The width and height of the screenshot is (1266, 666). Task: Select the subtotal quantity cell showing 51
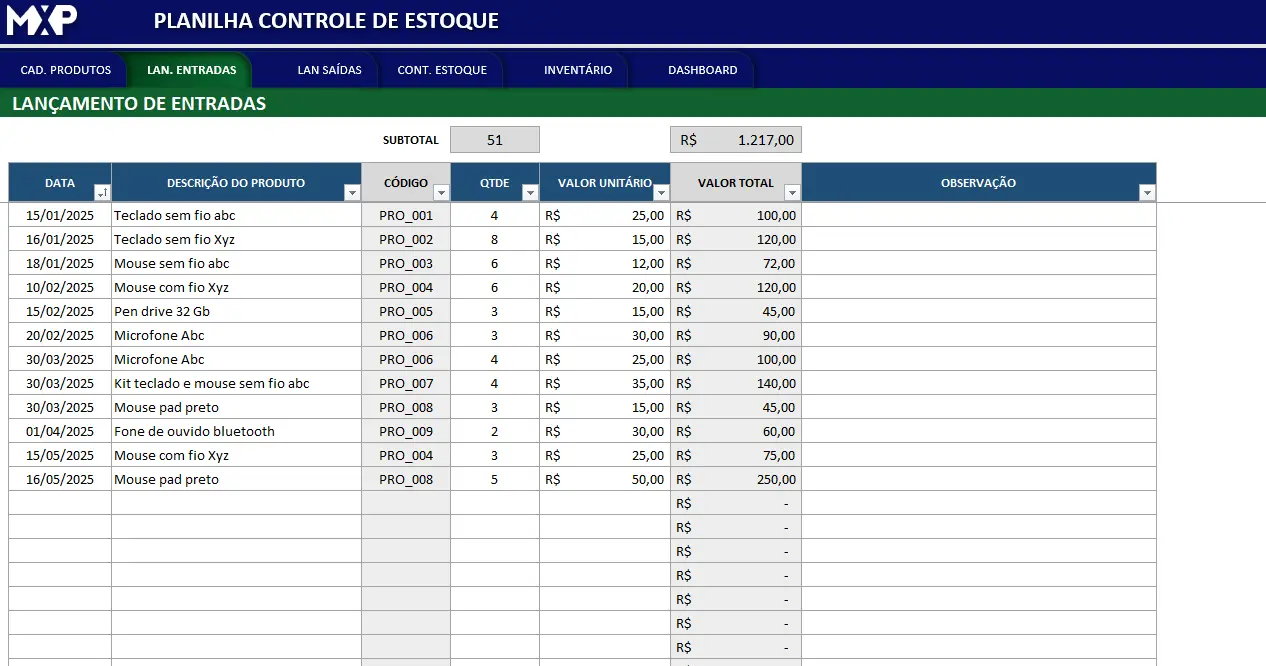[x=494, y=140]
